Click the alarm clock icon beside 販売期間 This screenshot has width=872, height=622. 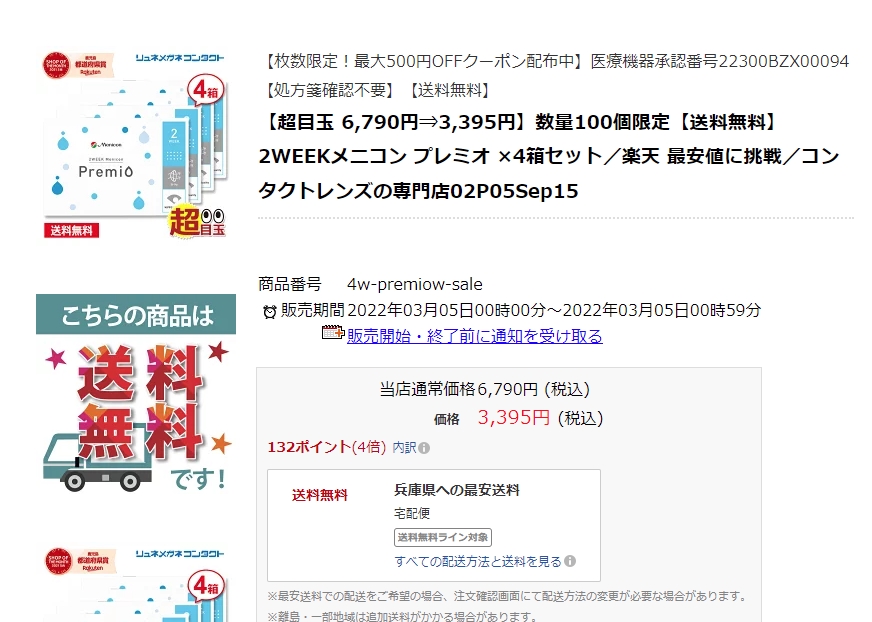(x=270, y=312)
